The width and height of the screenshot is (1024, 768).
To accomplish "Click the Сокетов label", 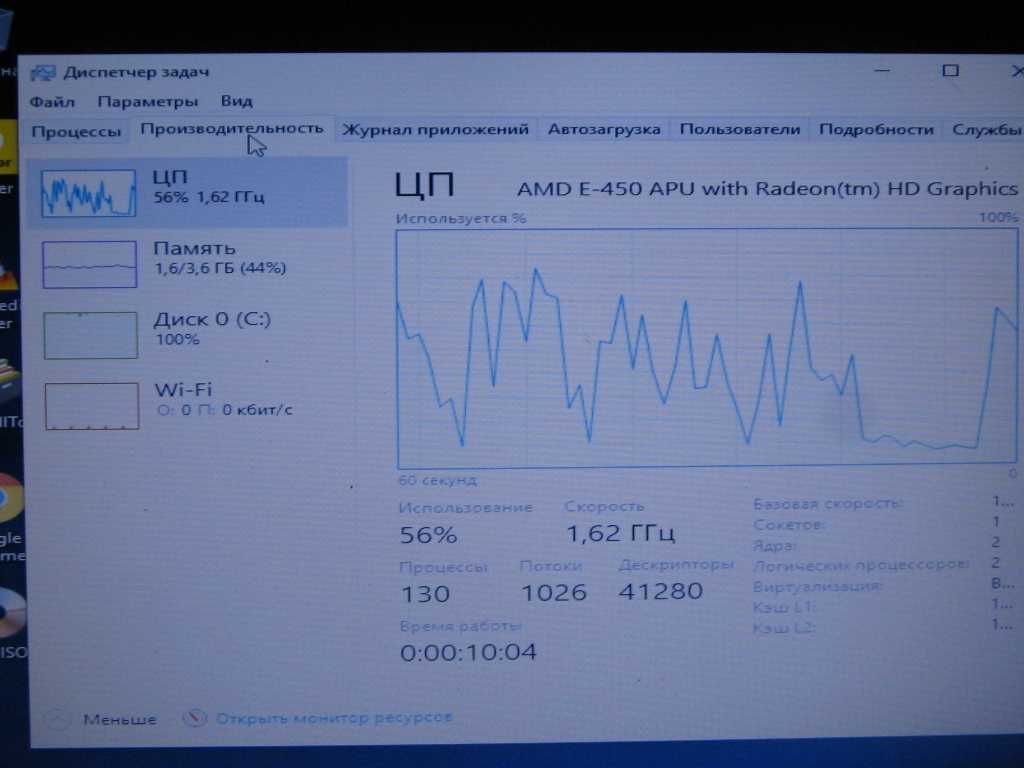I will (x=789, y=525).
